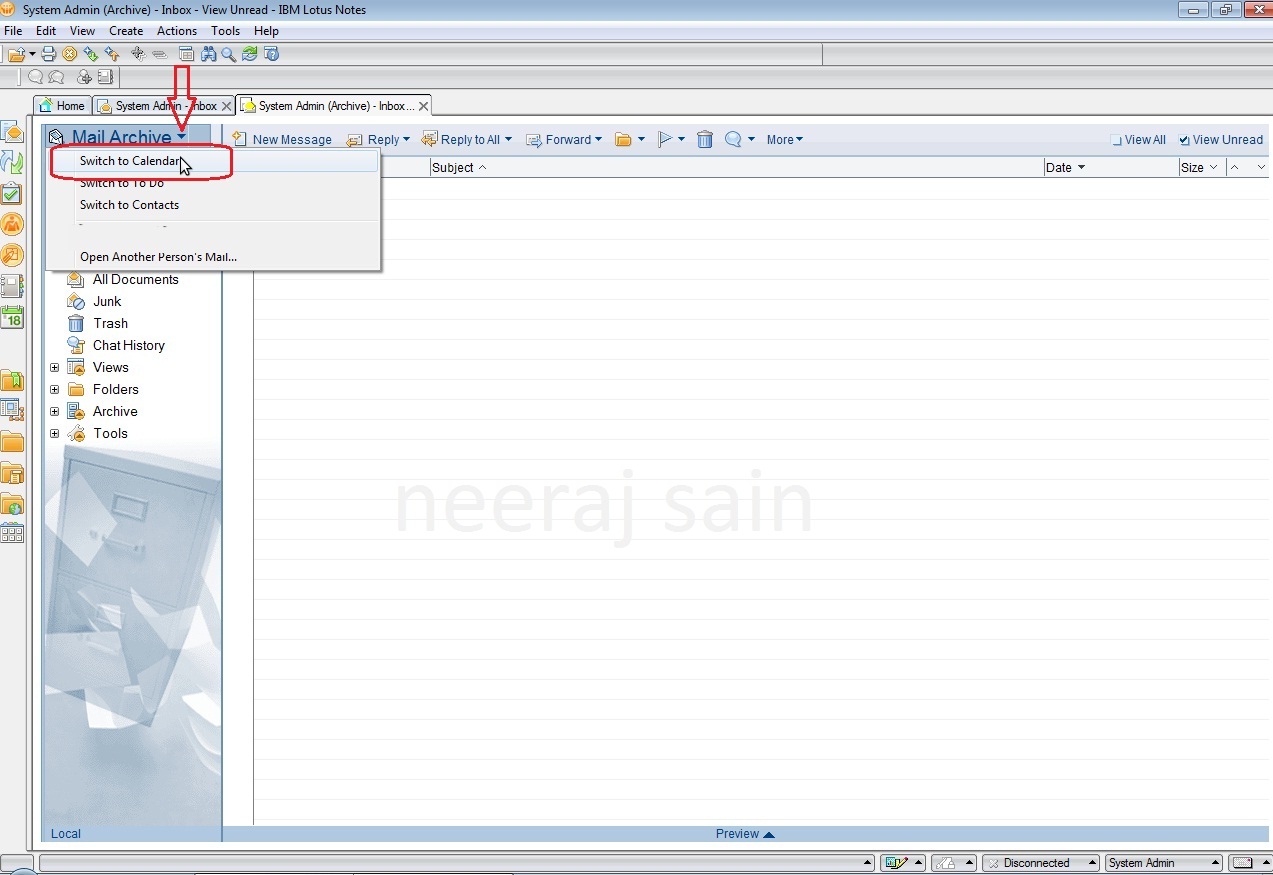The width and height of the screenshot is (1273, 875).
Task: Click the navigate down green arrow icon
Action: pyautogui.click(x=91, y=54)
